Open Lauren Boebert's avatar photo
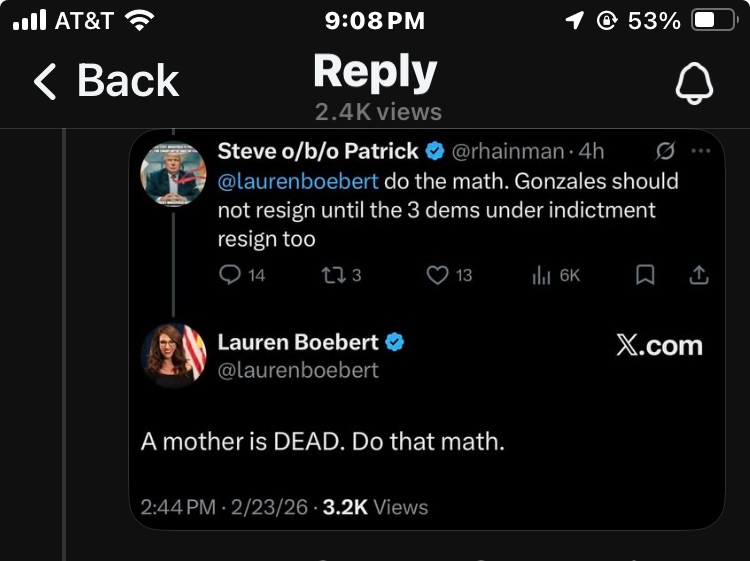The height and width of the screenshot is (561, 750). [174, 354]
